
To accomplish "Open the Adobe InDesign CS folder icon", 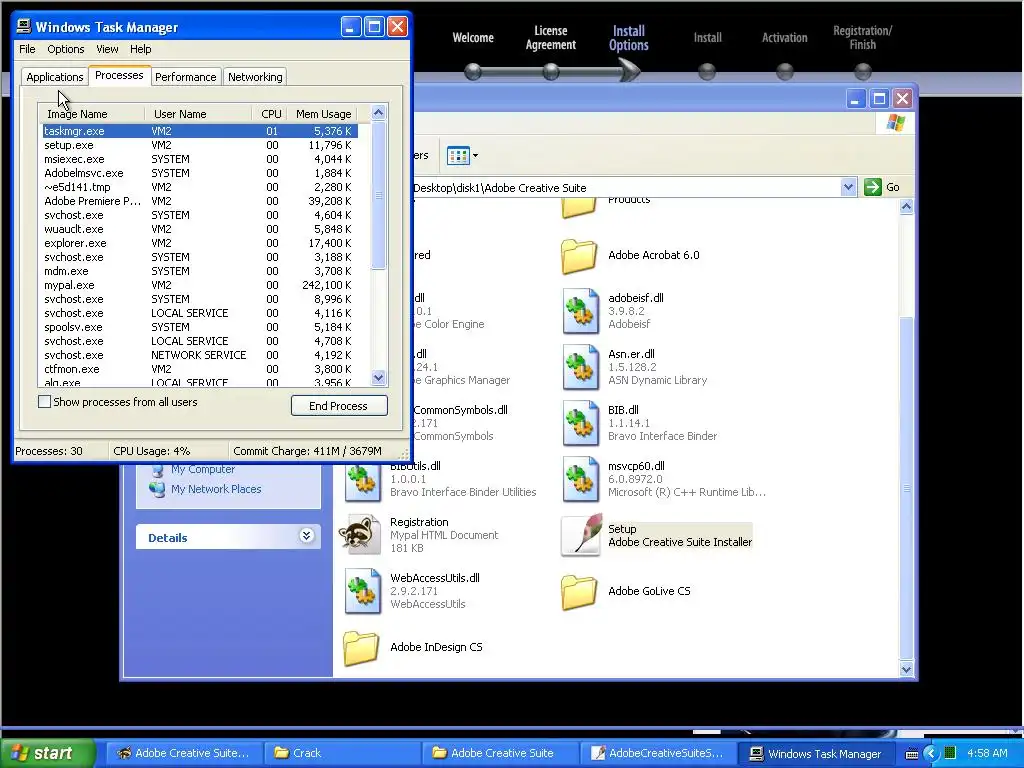I will [x=360, y=648].
